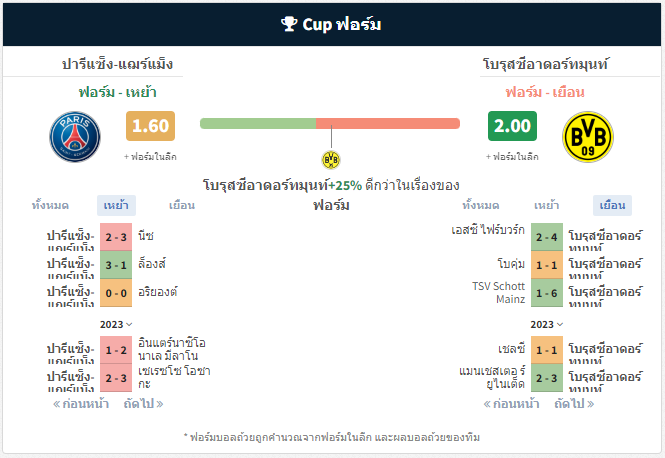Click the Borussia Dortmund BVB 09 logo
This screenshot has height=458, width=665.
(588, 137)
